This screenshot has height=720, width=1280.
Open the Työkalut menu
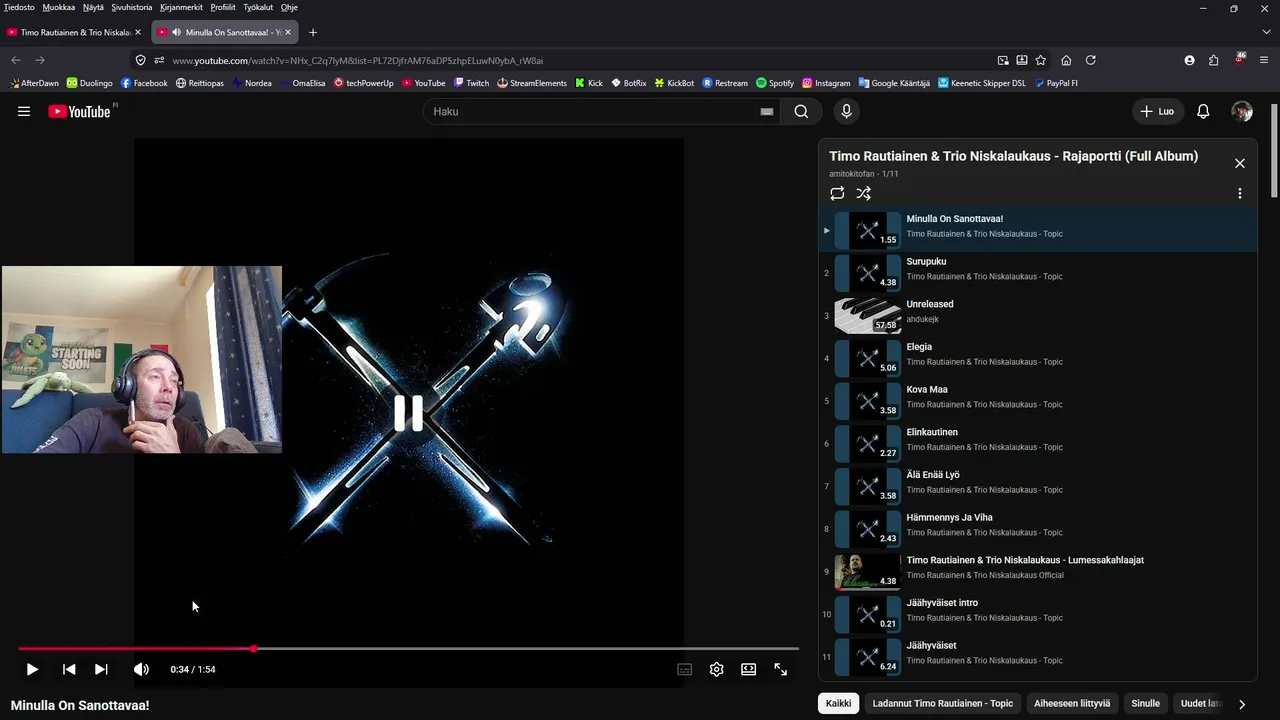point(258,7)
